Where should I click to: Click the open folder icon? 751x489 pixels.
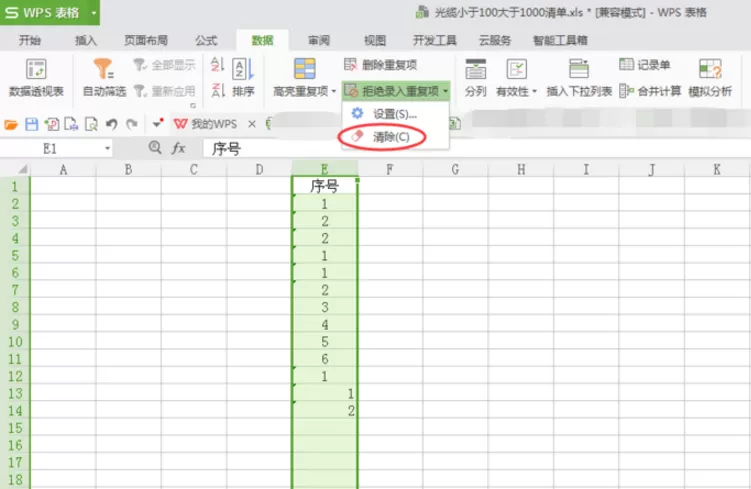[x=11, y=125]
